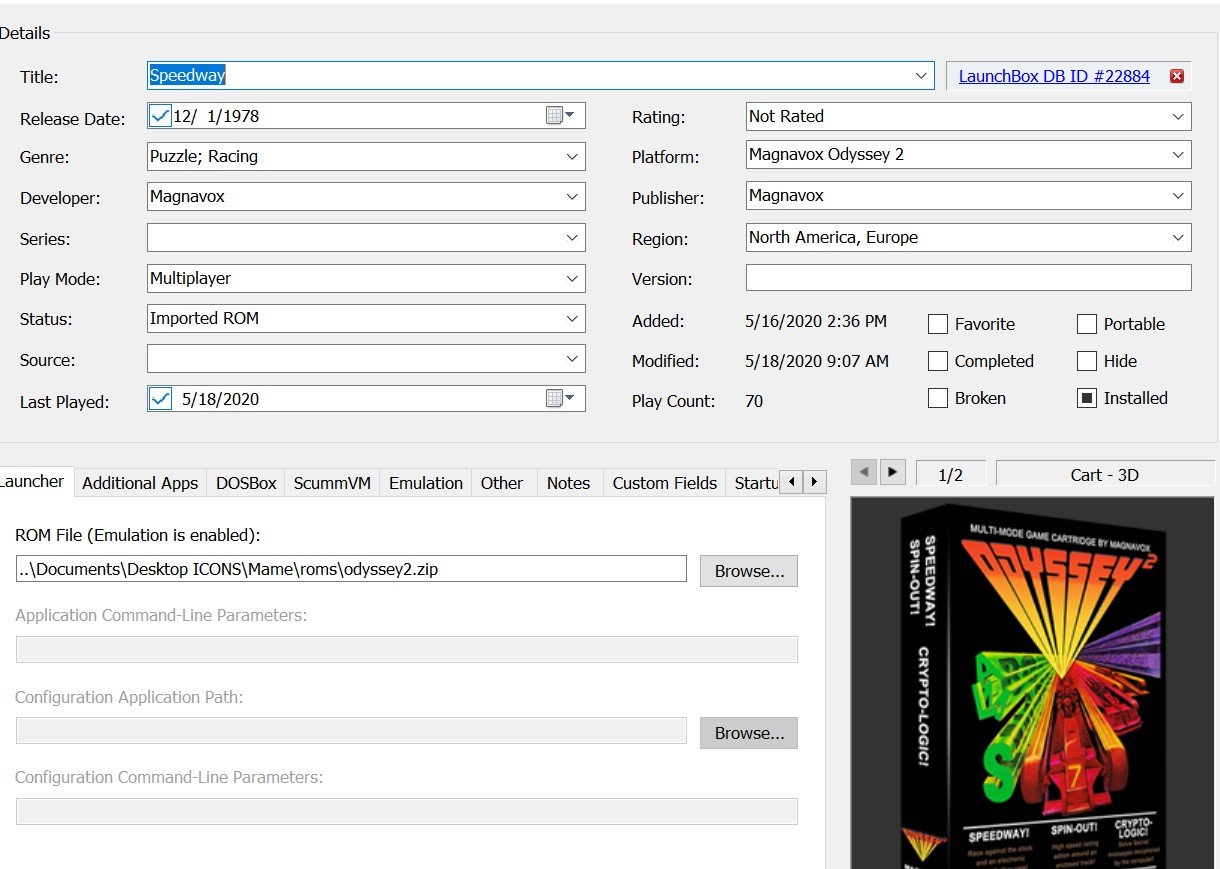Open the Release Date calendar picker
The image size is (1220, 869).
560,116
